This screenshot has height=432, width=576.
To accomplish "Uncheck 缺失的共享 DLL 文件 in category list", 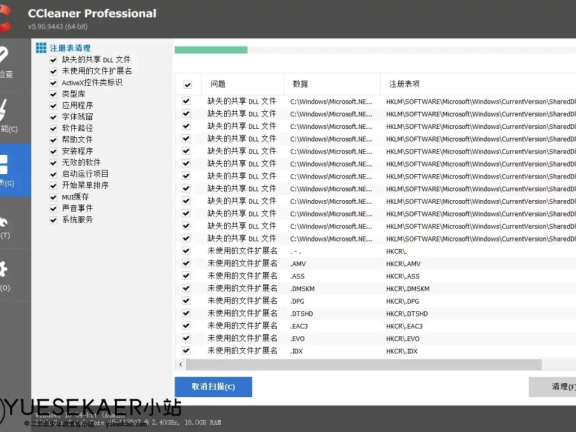I will click(x=53, y=60).
